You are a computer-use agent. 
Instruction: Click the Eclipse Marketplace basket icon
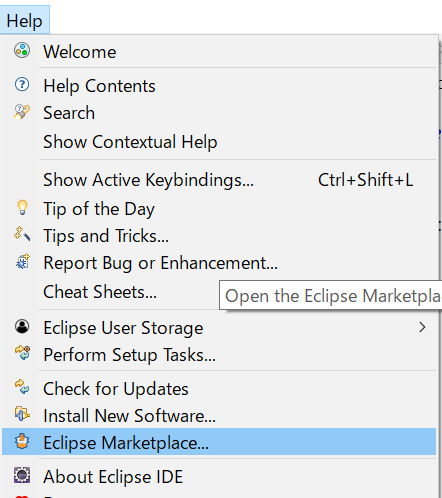pyautogui.click(x=22, y=441)
